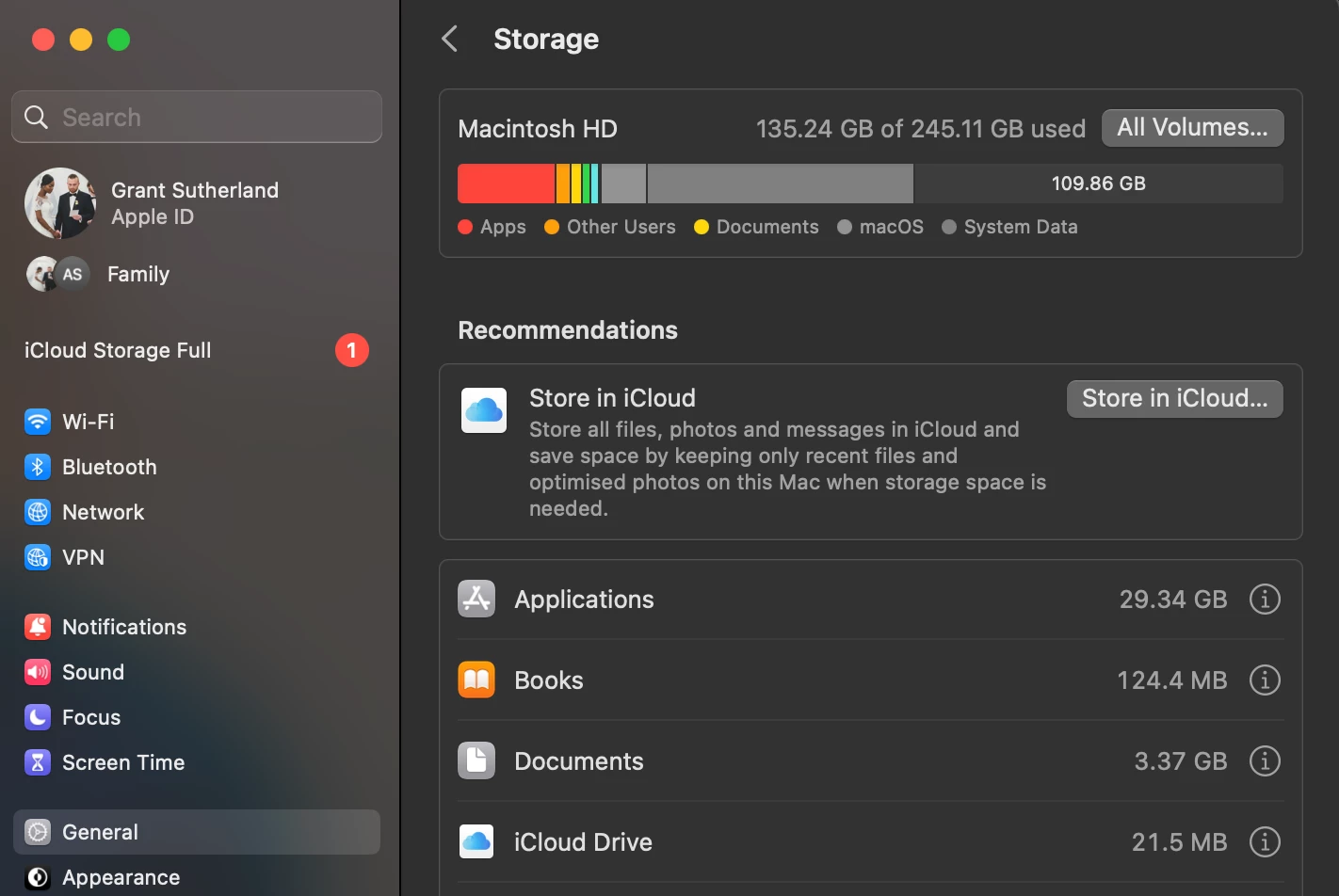Click the Books orange icon

476,680
